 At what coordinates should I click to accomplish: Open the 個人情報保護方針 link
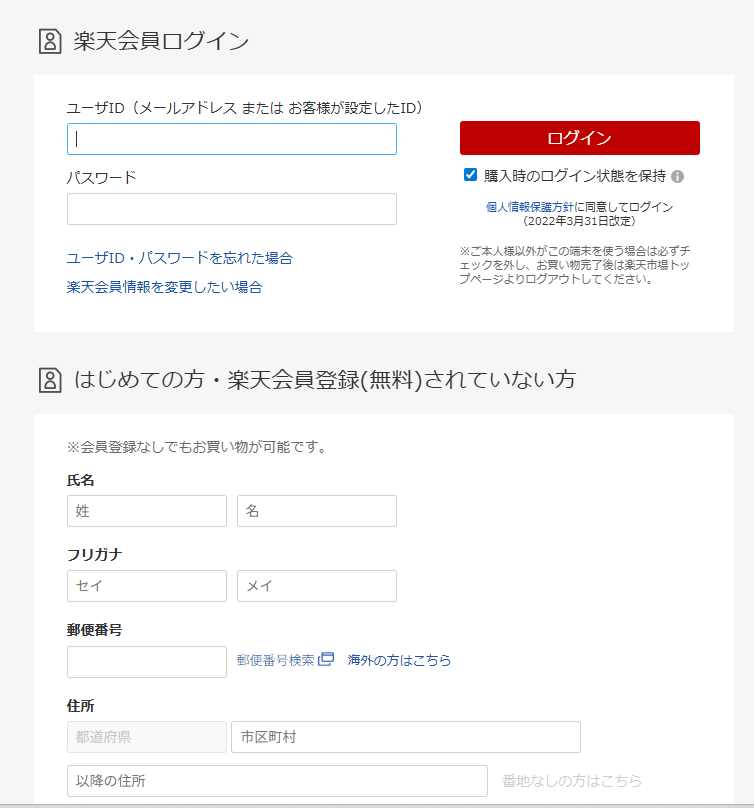click(529, 207)
